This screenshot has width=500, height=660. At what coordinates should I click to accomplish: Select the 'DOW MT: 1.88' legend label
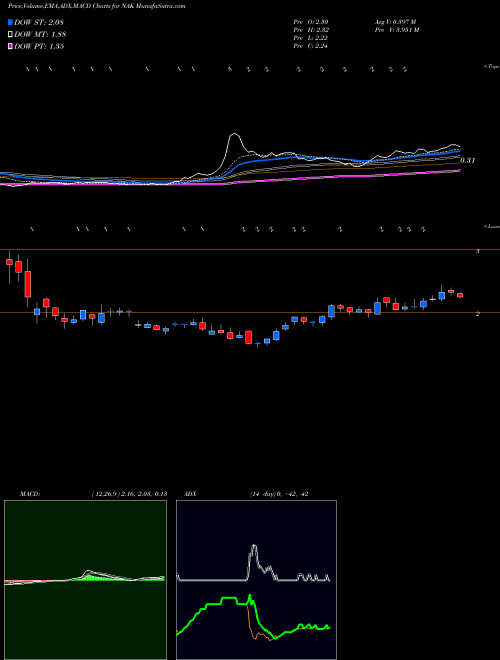(x=40, y=35)
